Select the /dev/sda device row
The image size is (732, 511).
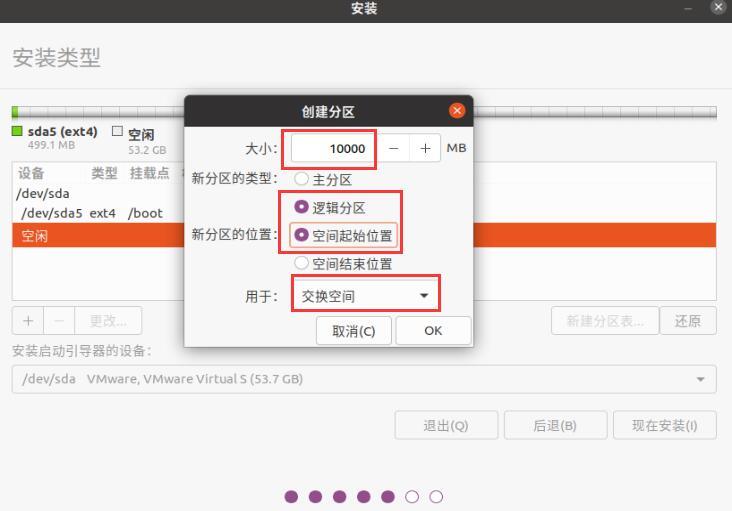click(98, 193)
